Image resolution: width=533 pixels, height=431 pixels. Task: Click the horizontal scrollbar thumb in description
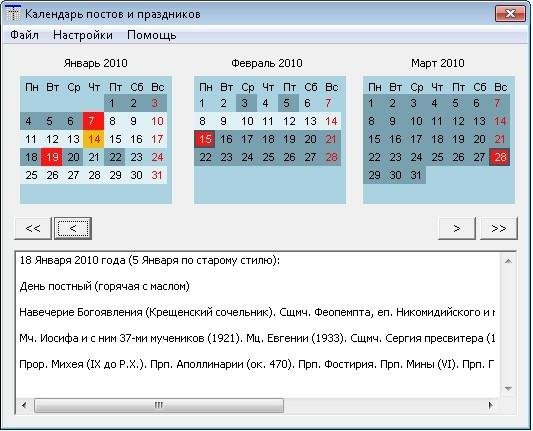[x=159, y=405]
